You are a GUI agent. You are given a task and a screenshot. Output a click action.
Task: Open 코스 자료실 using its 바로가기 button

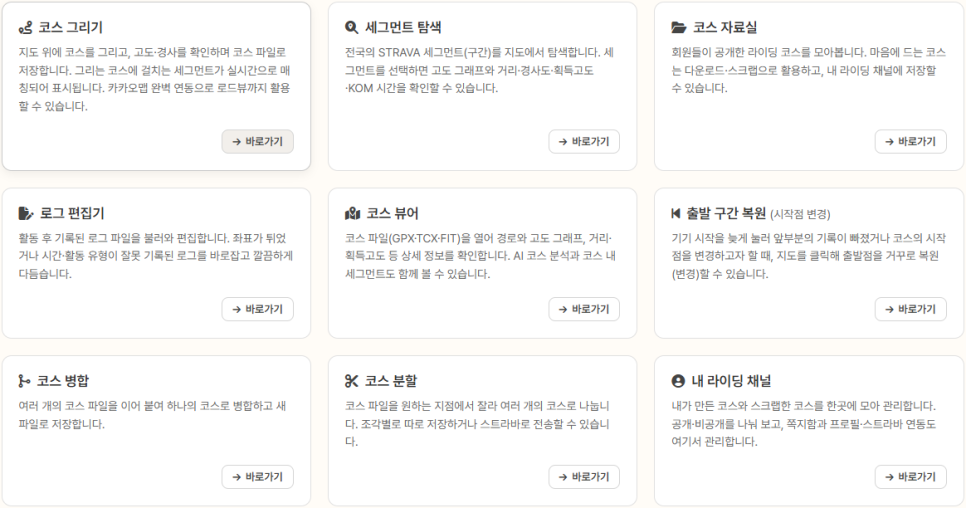pos(911,142)
